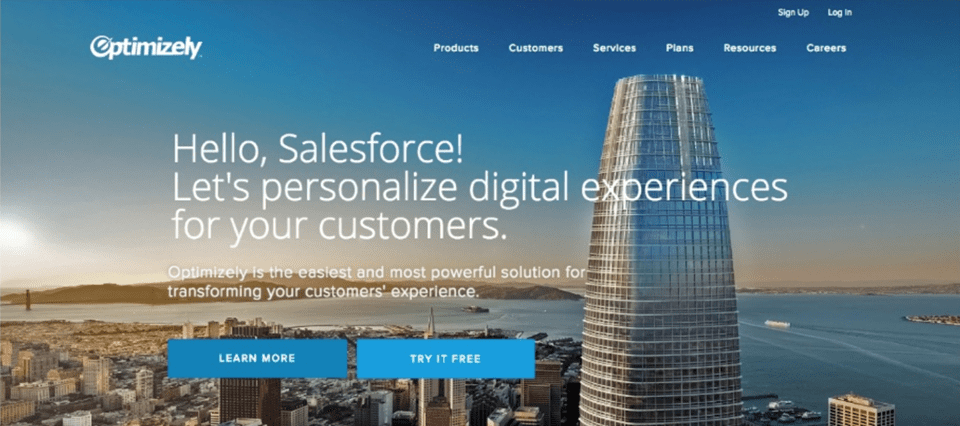Visit the Careers page

point(826,48)
